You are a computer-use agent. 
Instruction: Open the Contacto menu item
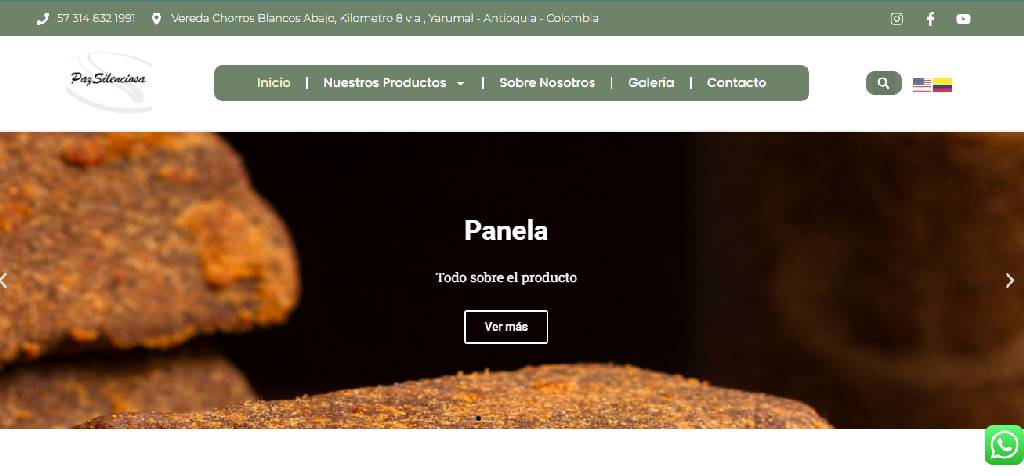737,83
